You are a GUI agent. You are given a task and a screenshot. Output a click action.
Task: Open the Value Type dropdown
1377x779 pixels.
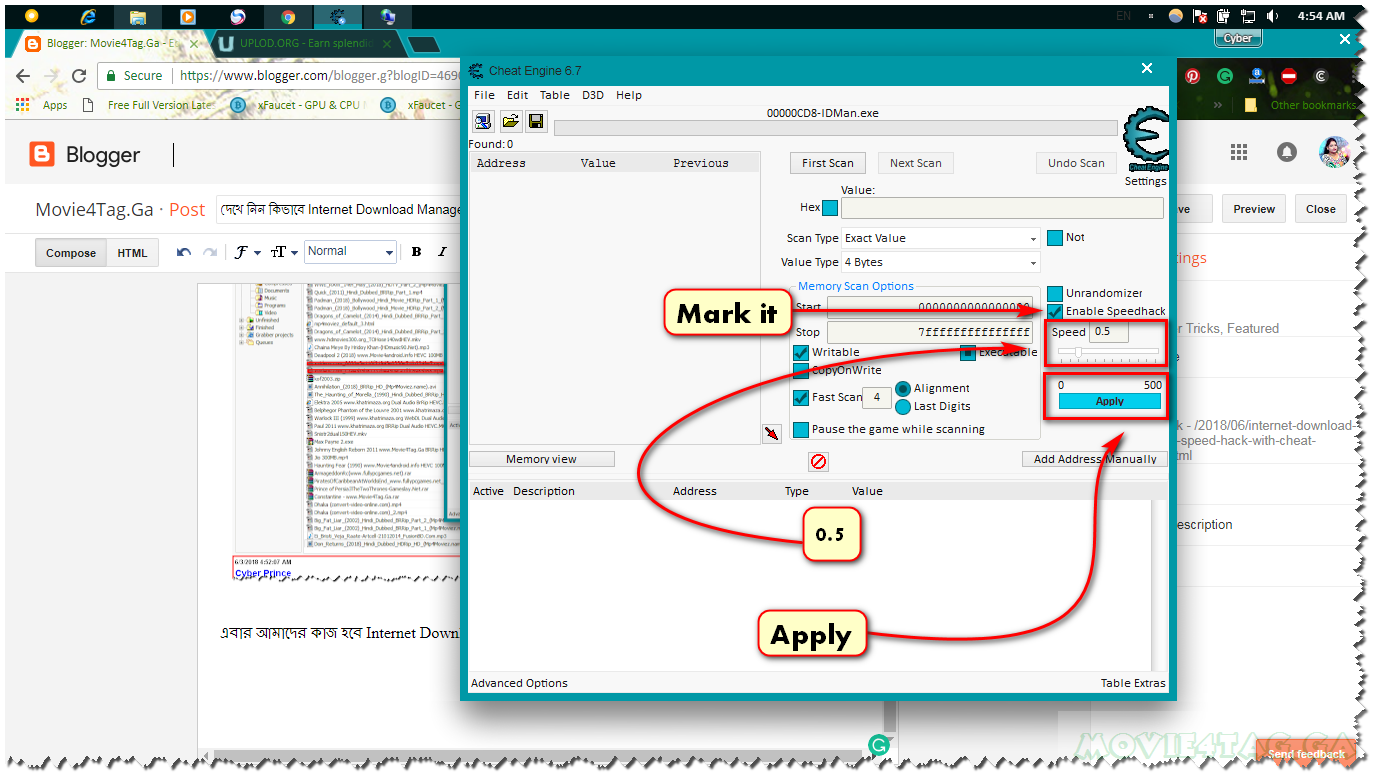pos(940,263)
